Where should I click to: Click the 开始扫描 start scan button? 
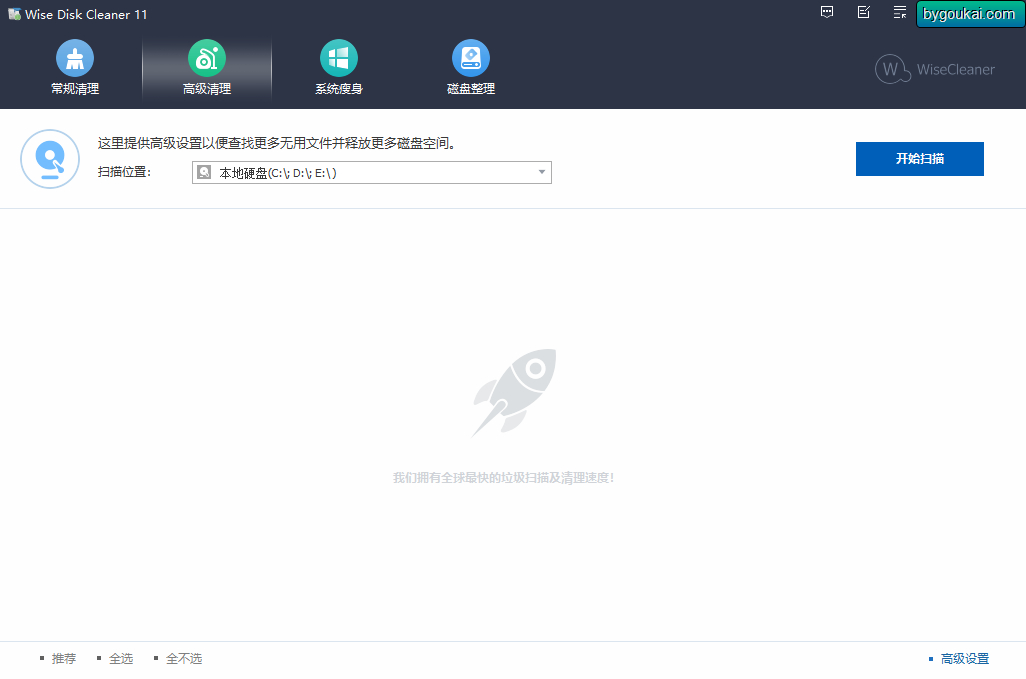(919, 159)
